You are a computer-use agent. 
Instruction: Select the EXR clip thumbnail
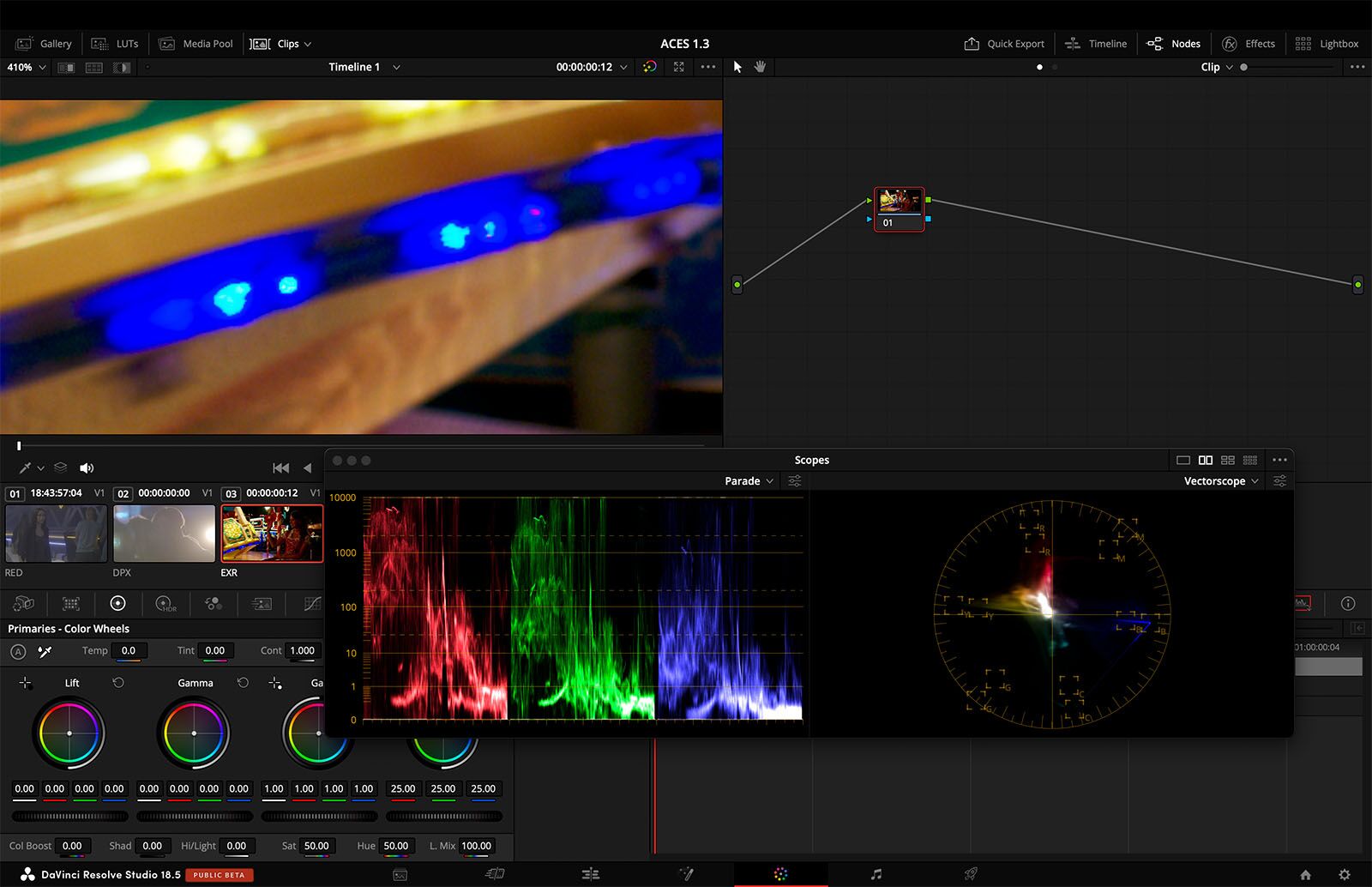[x=271, y=532]
